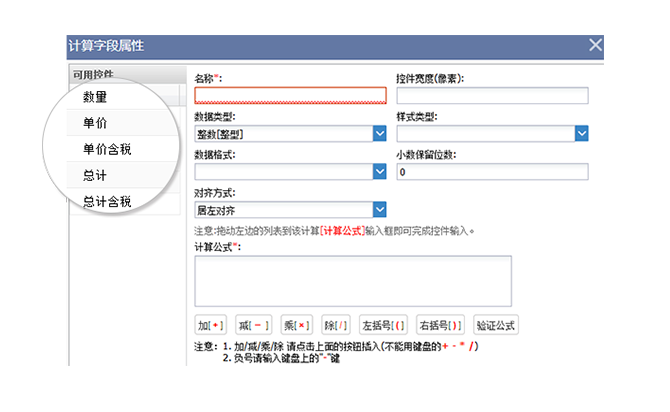
Task: Click the 小数保留位数 input field
Action: (x=491, y=172)
